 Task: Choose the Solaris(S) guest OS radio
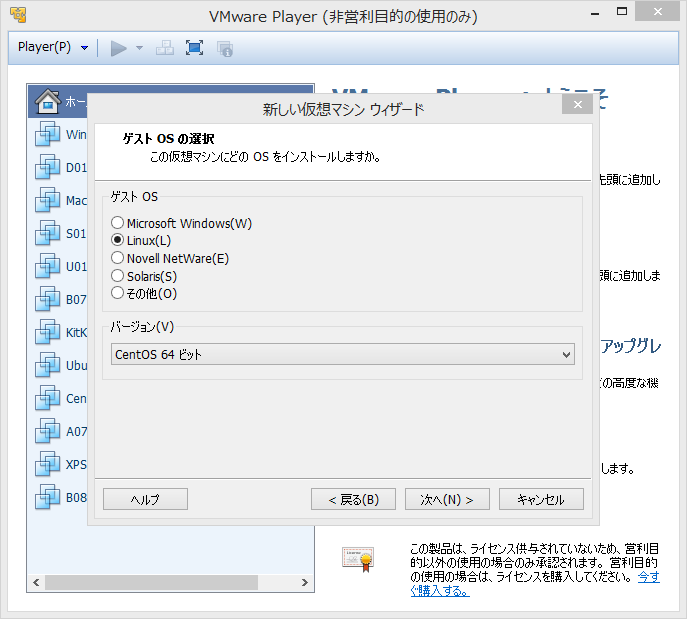[x=117, y=276]
